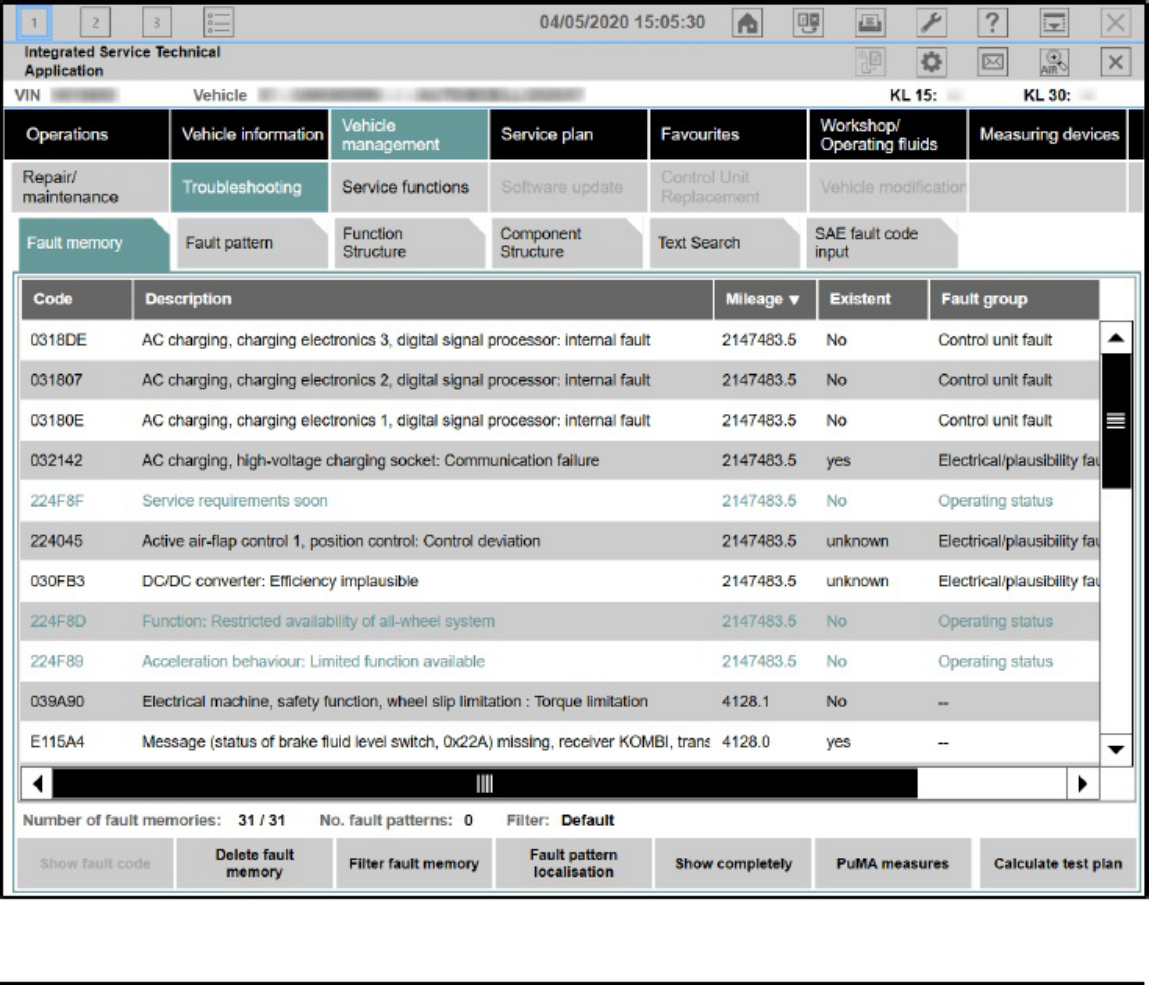Select the Troubleshooting sub-tab
This screenshot has height=985, width=1149.
[x=250, y=187]
